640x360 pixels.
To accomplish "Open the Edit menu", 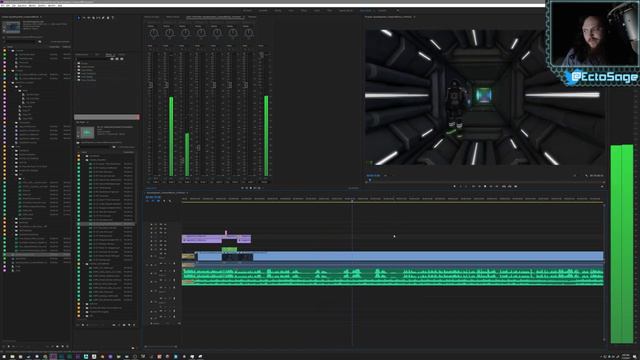I will tap(8, 6).
